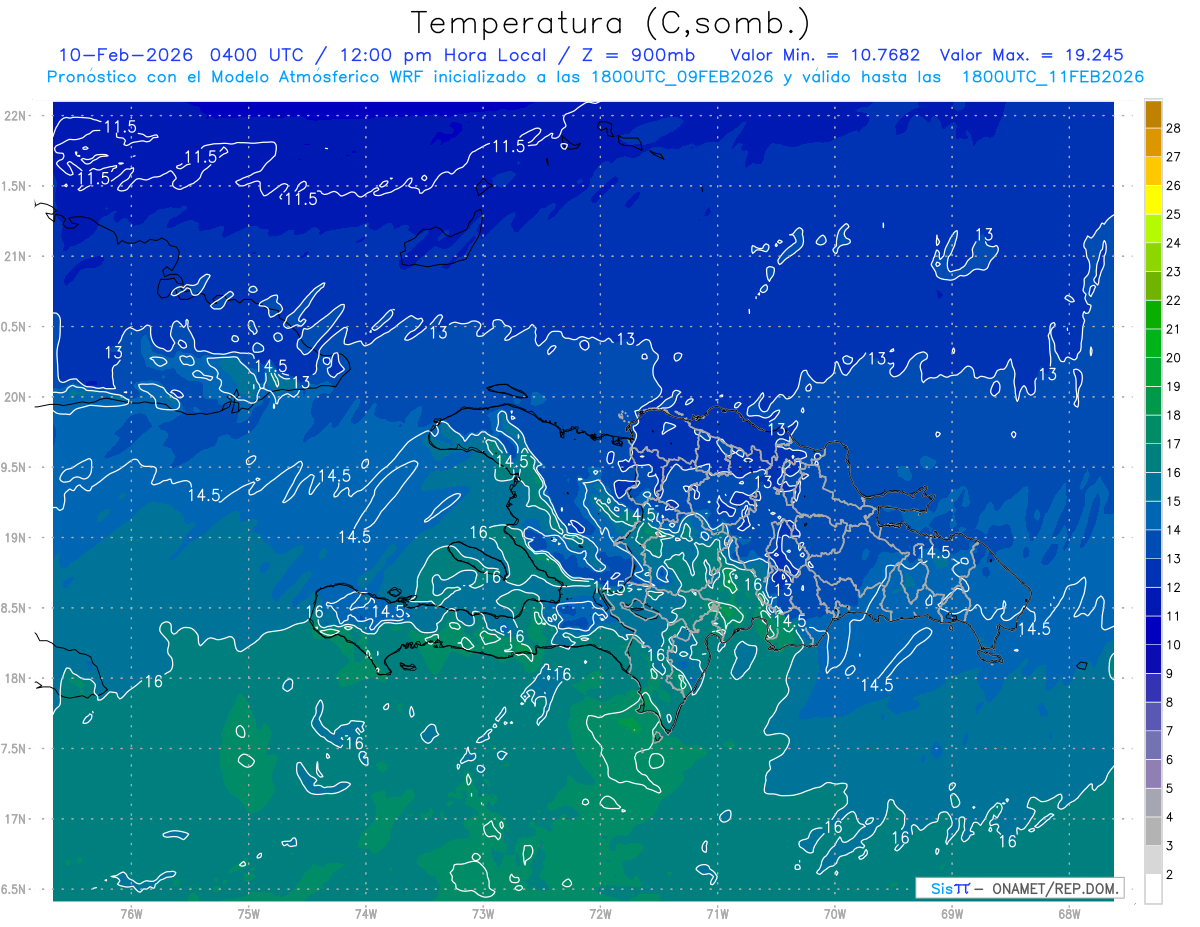Image resolution: width=1200 pixels, height=927 pixels.
Task: Click the 21N latitude axis label
Action: coord(15,256)
